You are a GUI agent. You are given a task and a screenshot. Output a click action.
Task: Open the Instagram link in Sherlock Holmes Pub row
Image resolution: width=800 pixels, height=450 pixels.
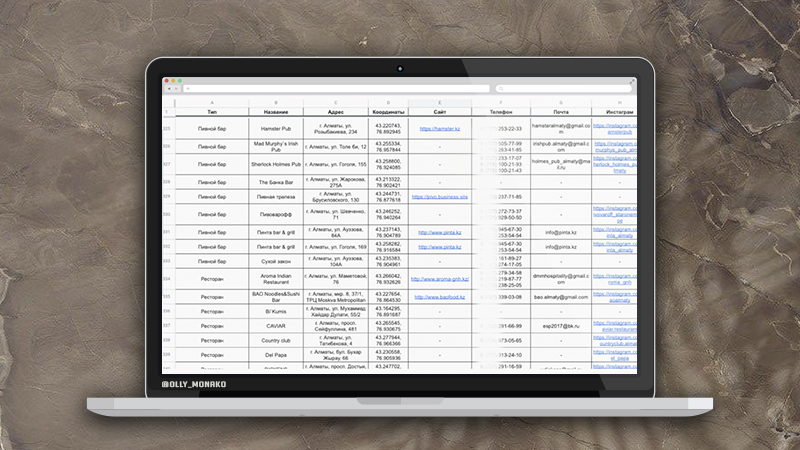(x=615, y=164)
